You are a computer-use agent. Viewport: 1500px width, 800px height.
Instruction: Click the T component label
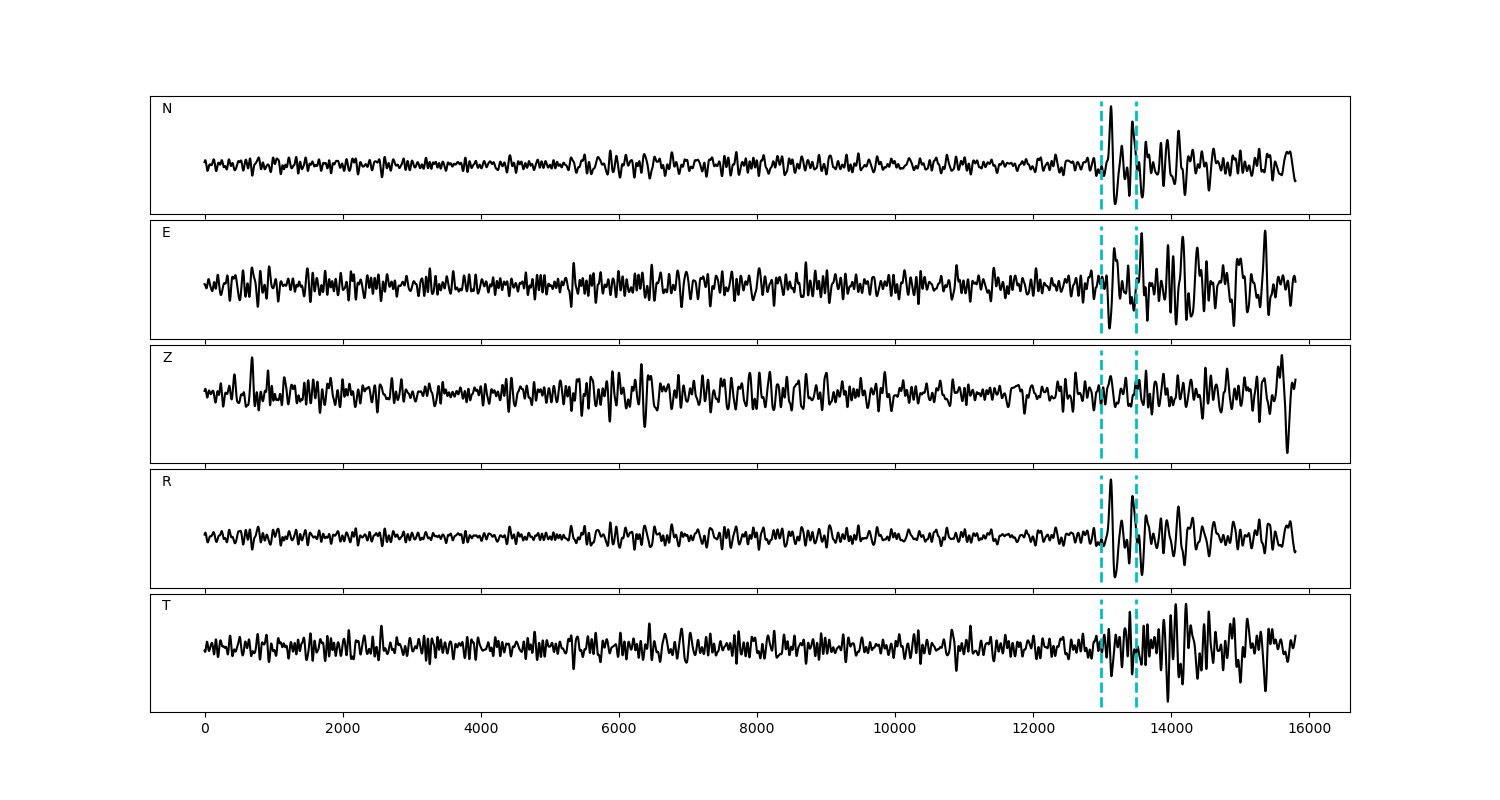click(x=166, y=606)
